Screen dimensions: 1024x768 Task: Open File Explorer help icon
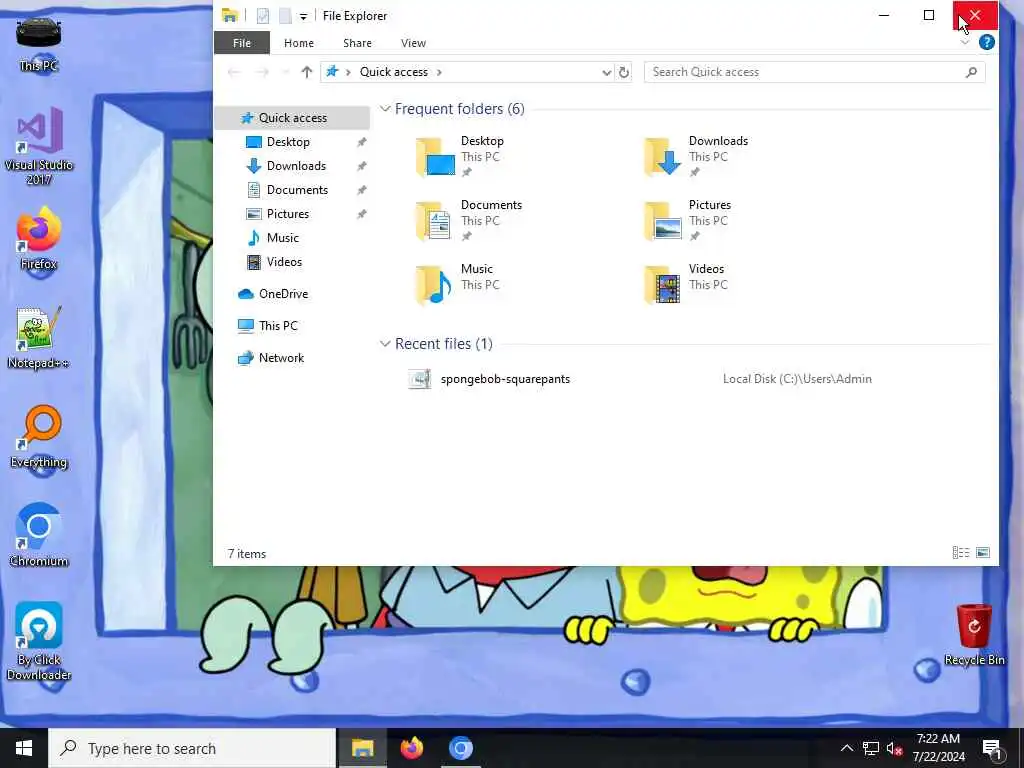[986, 42]
